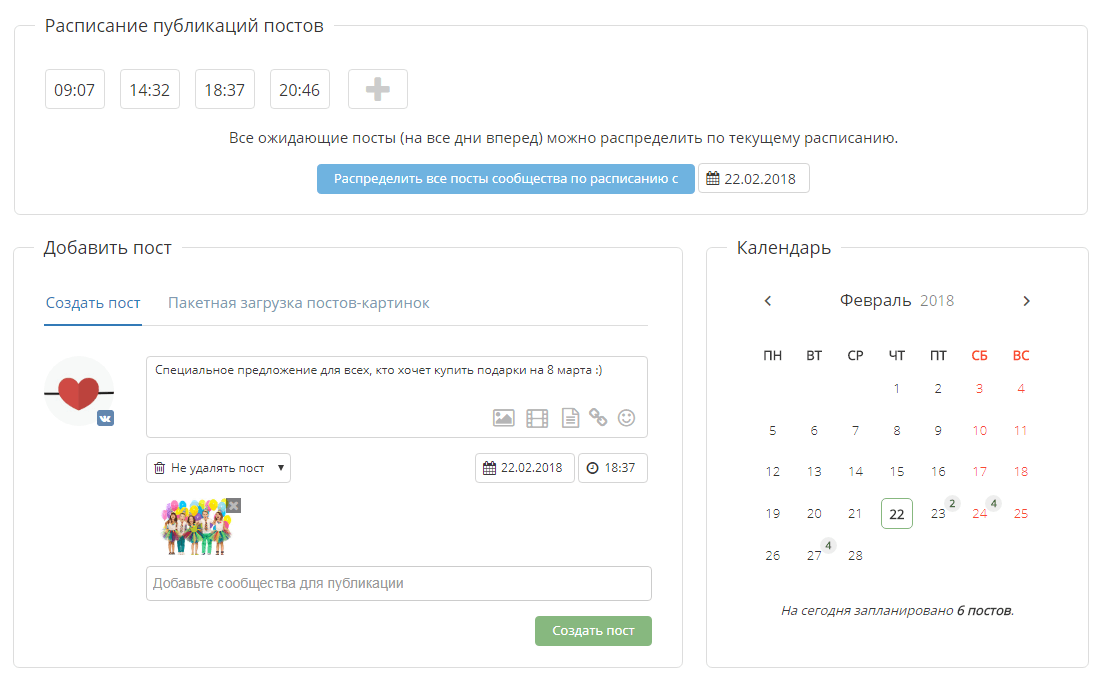1101x679 pixels.
Task: Open the post date picker showing 22.02.2018
Action: click(x=525, y=468)
